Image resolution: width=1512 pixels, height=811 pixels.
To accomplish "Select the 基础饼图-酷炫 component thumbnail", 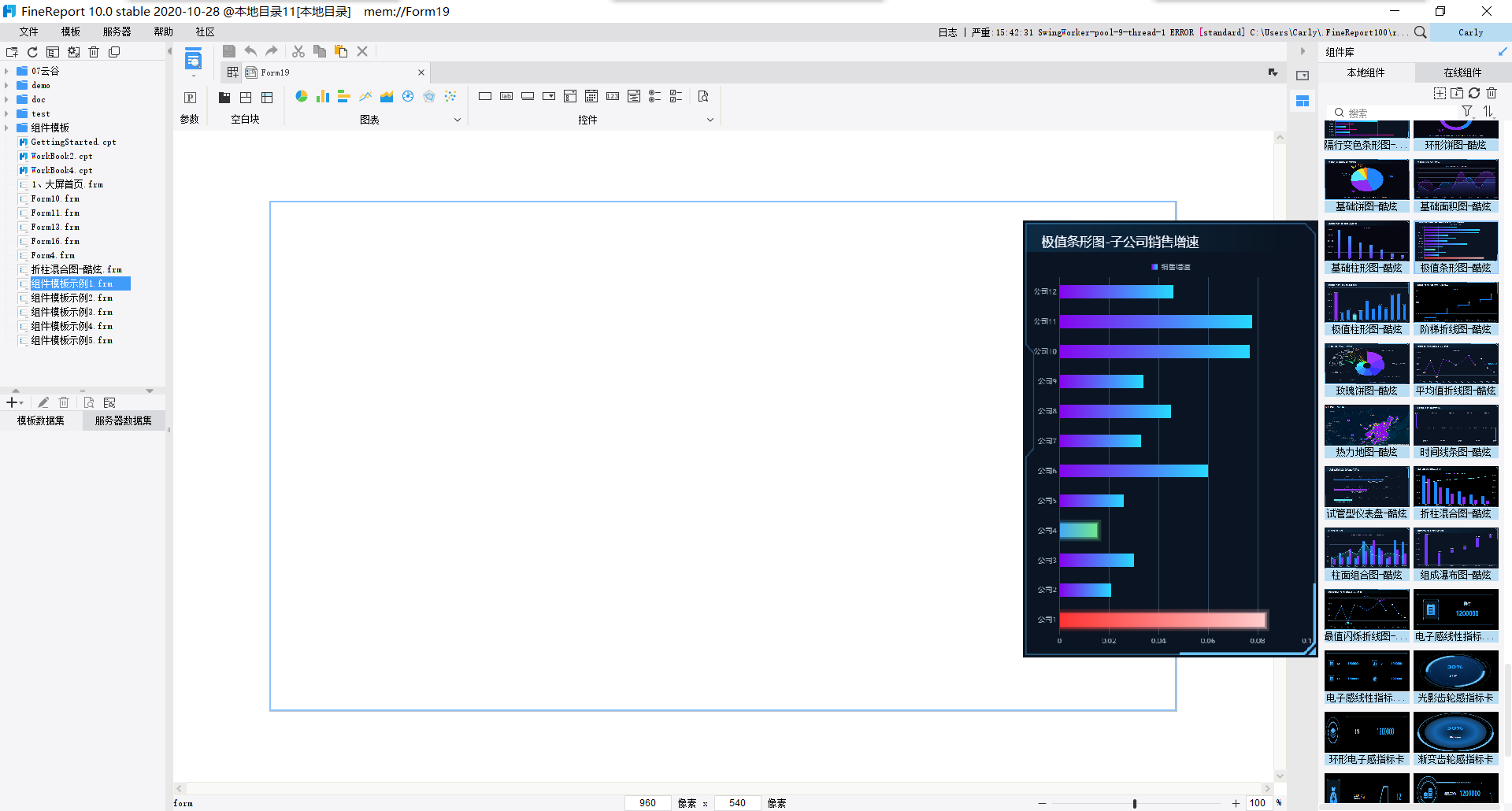I will coord(1366,186).
